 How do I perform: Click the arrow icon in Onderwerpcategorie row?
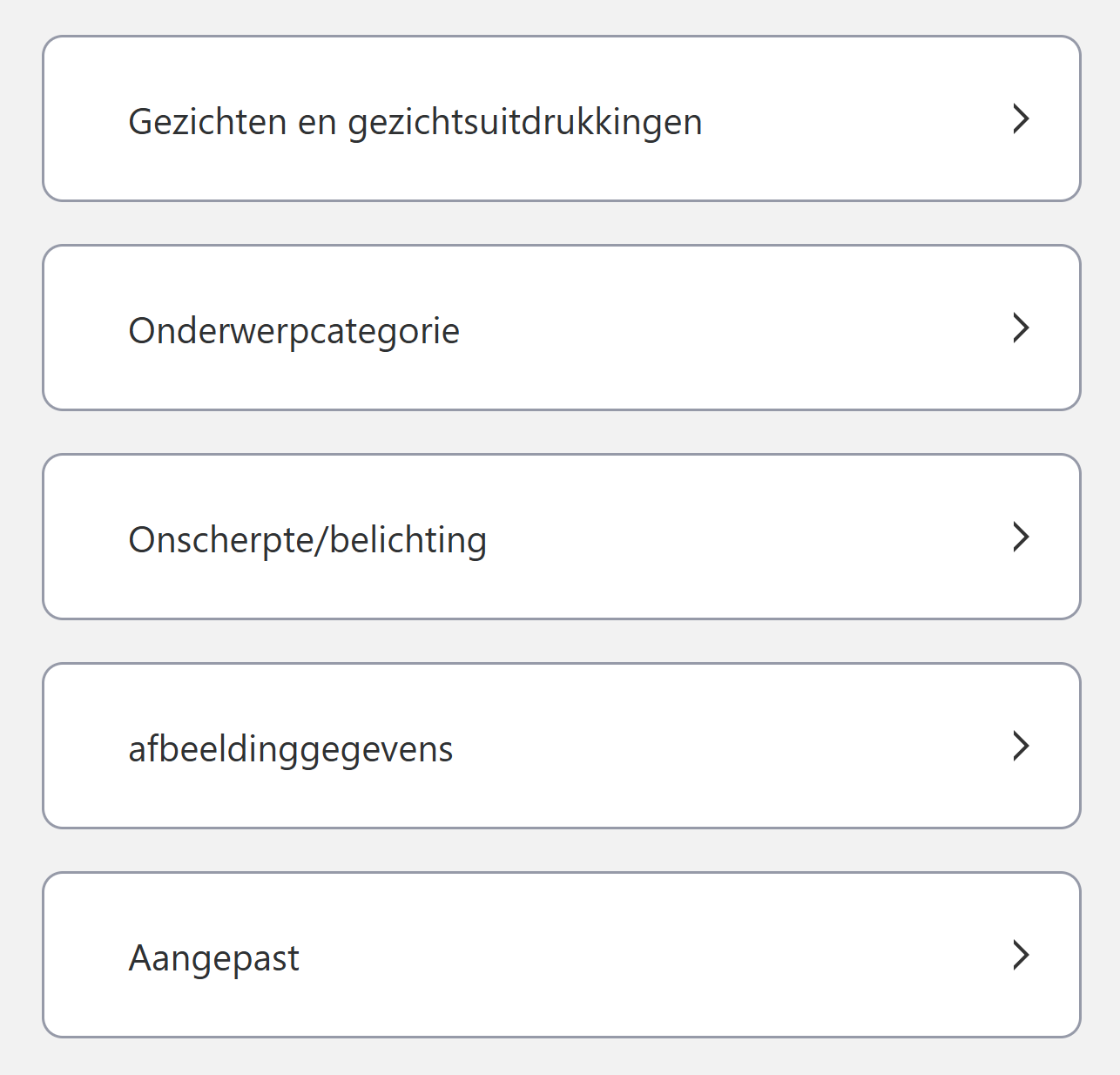[1021, 328]
